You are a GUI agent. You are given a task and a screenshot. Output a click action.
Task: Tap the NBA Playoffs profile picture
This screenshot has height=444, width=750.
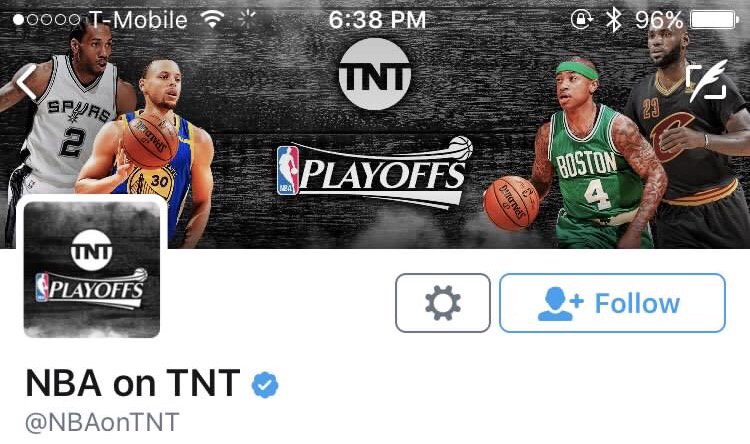(x=91, y=269)
